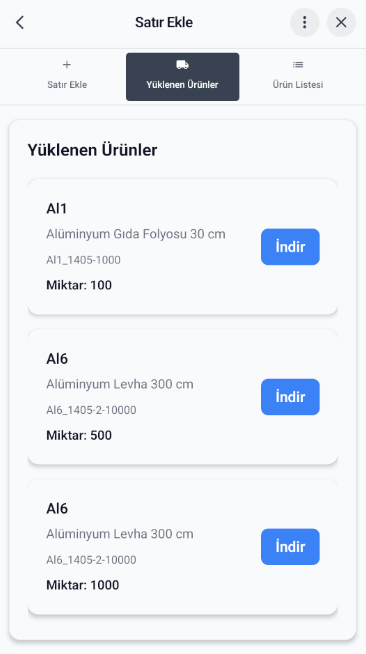The width and height of the screenshot is (366, 654).
Task: Click İndir for Al6 with Miktar 500
Action: coord(290,397)
